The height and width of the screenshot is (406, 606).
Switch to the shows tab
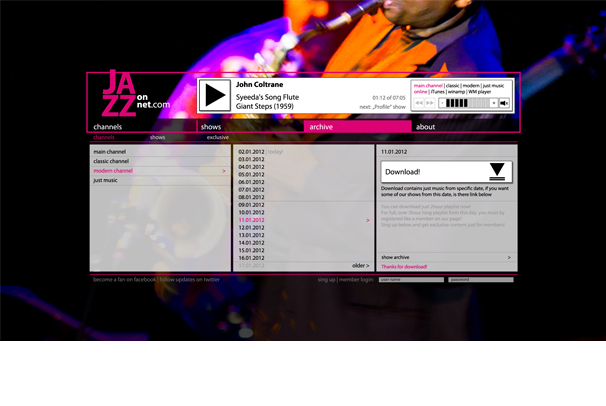249,127
